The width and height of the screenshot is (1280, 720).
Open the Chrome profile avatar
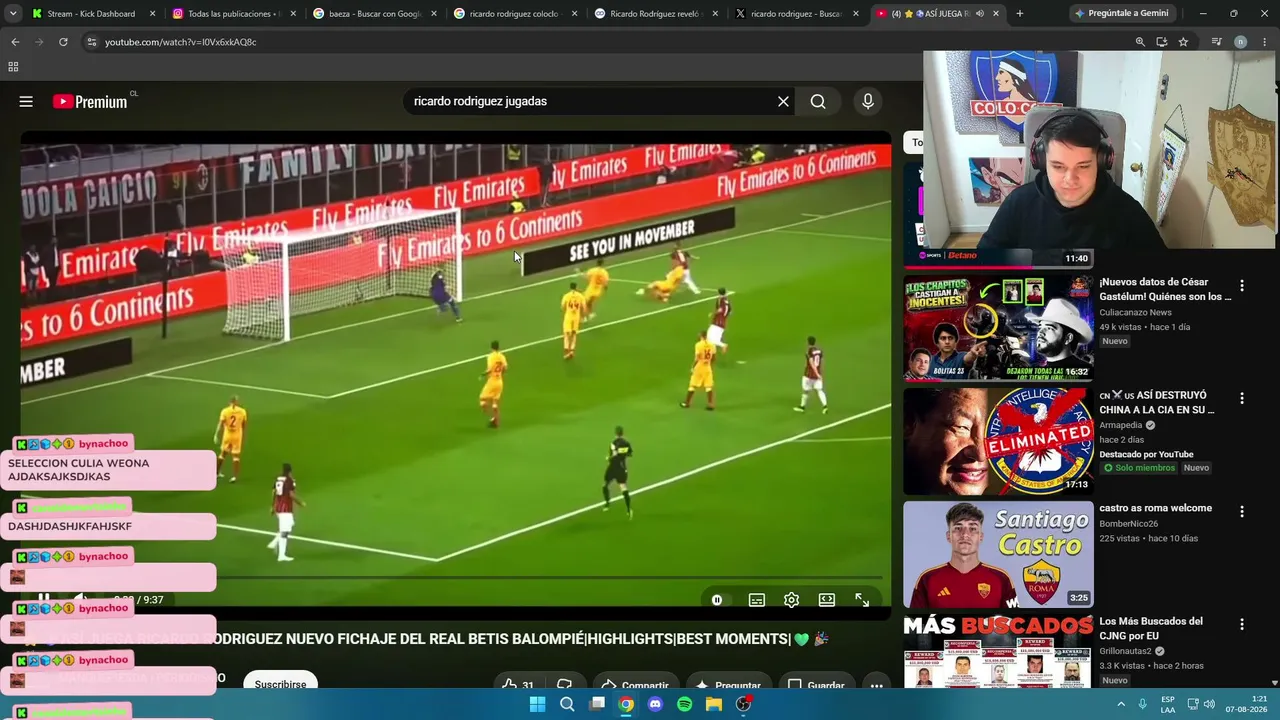1240,42
